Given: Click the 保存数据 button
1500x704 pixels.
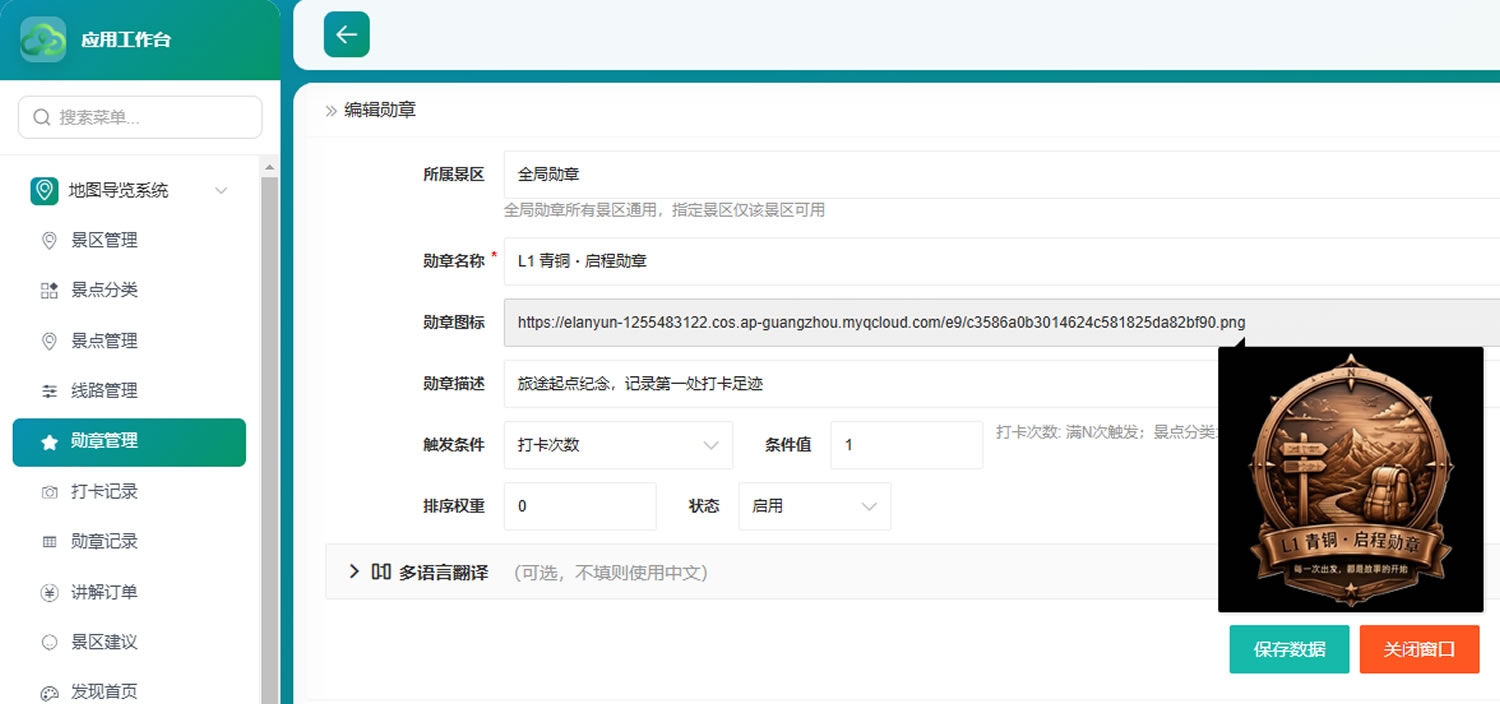Looking at the screenshot, I should 1289,649.
